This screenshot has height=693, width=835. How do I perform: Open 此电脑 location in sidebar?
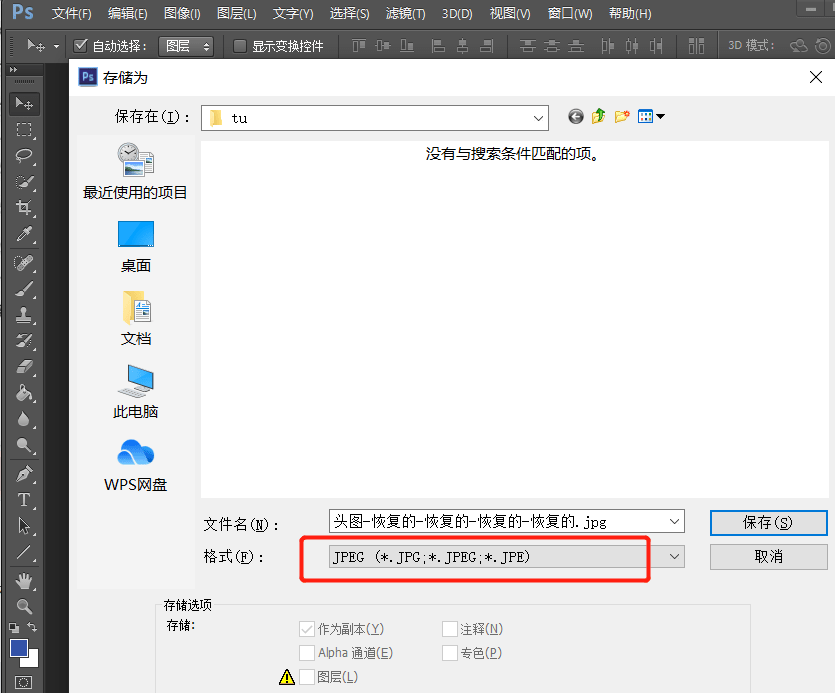(135, 392)
